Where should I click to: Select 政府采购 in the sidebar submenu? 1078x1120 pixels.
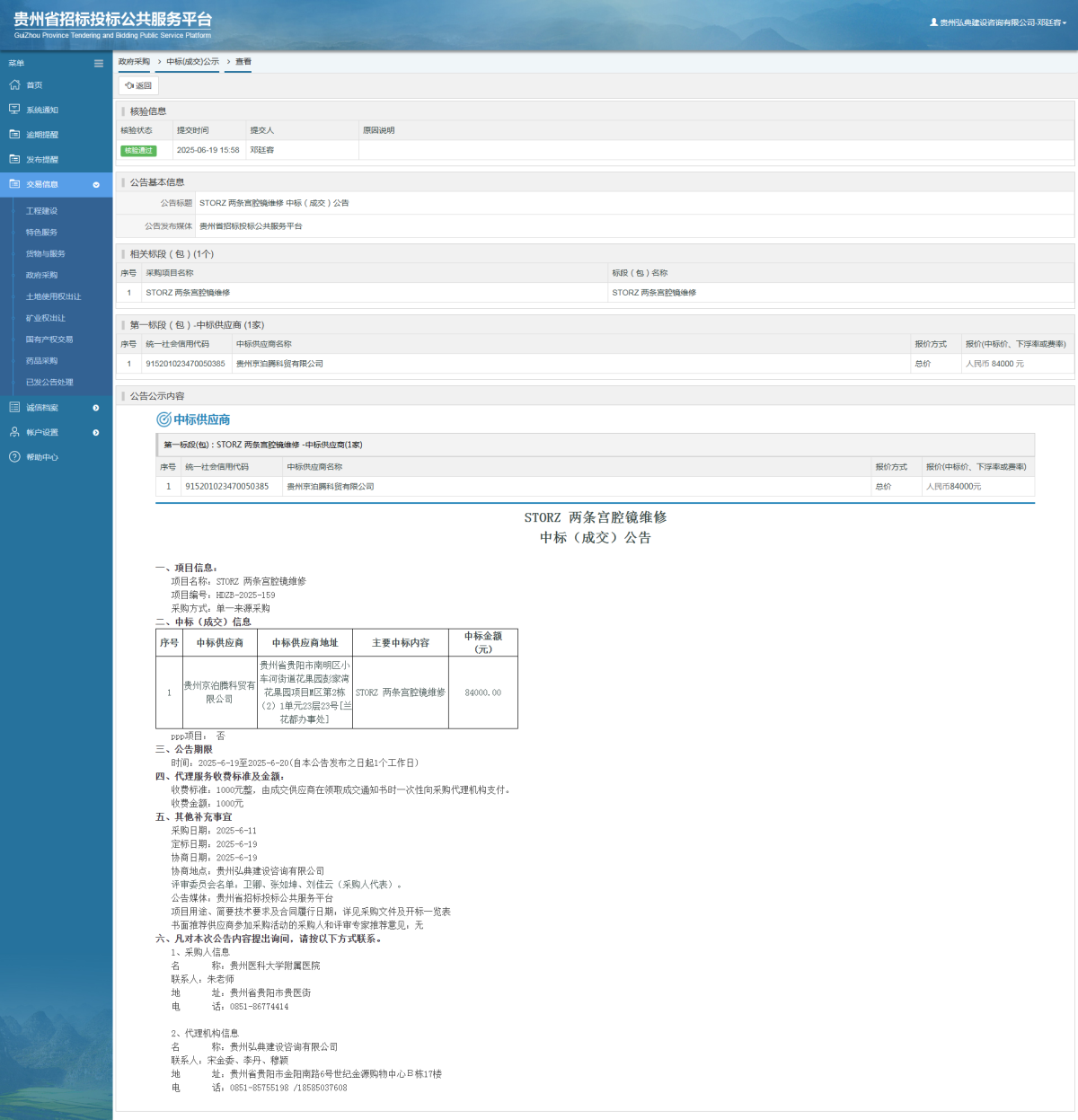41,275
